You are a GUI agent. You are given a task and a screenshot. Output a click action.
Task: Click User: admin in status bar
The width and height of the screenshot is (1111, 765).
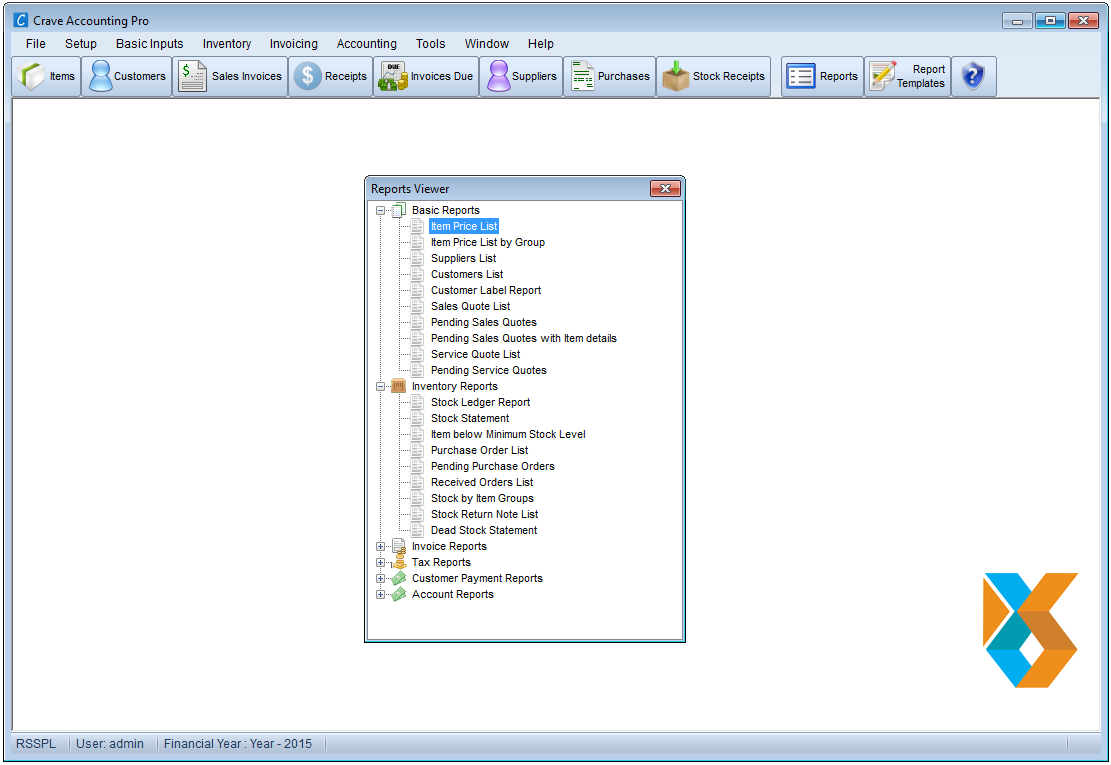(x=110, y=744)
